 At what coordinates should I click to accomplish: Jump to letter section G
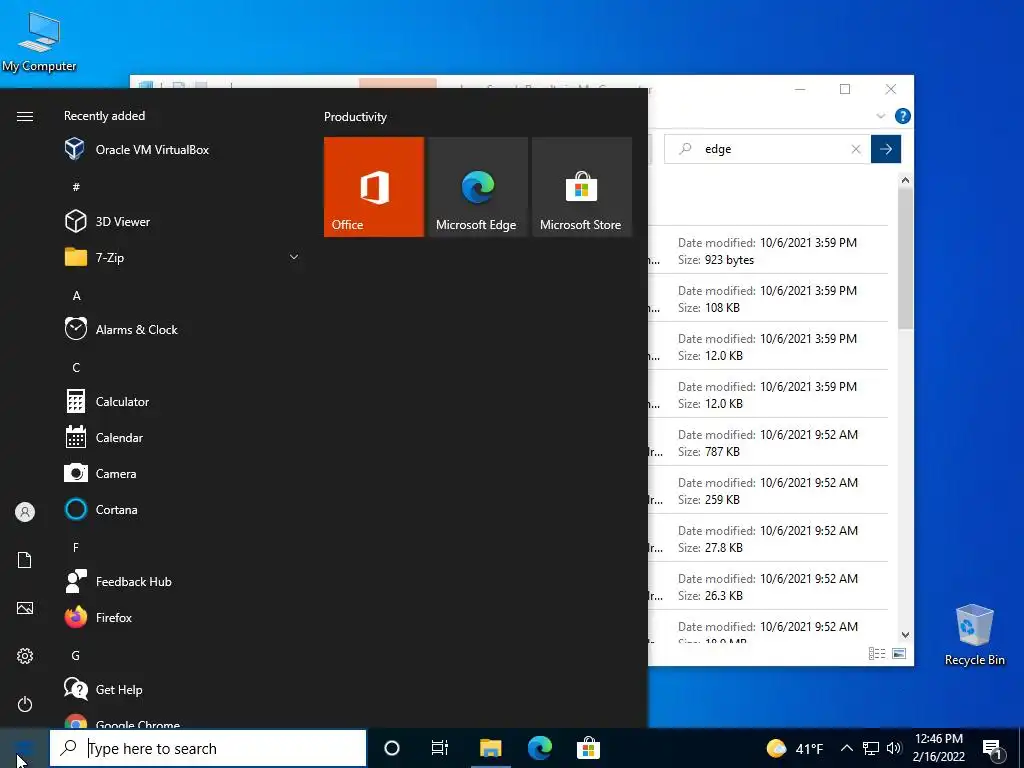(76, 656)
